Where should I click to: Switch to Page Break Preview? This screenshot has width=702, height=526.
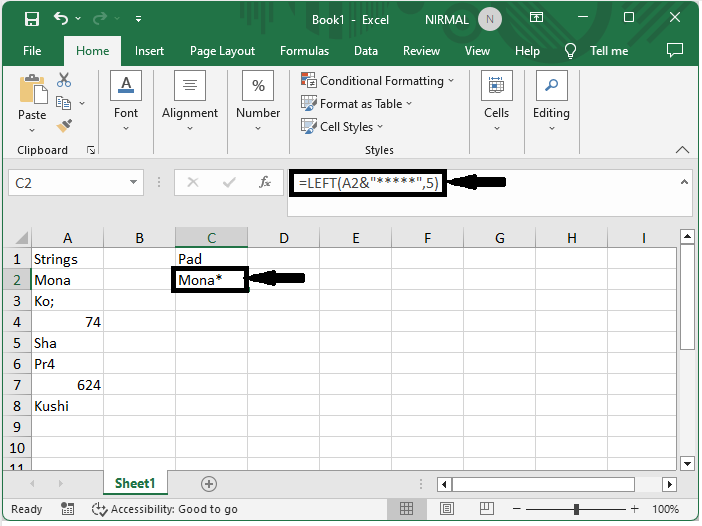487,509
